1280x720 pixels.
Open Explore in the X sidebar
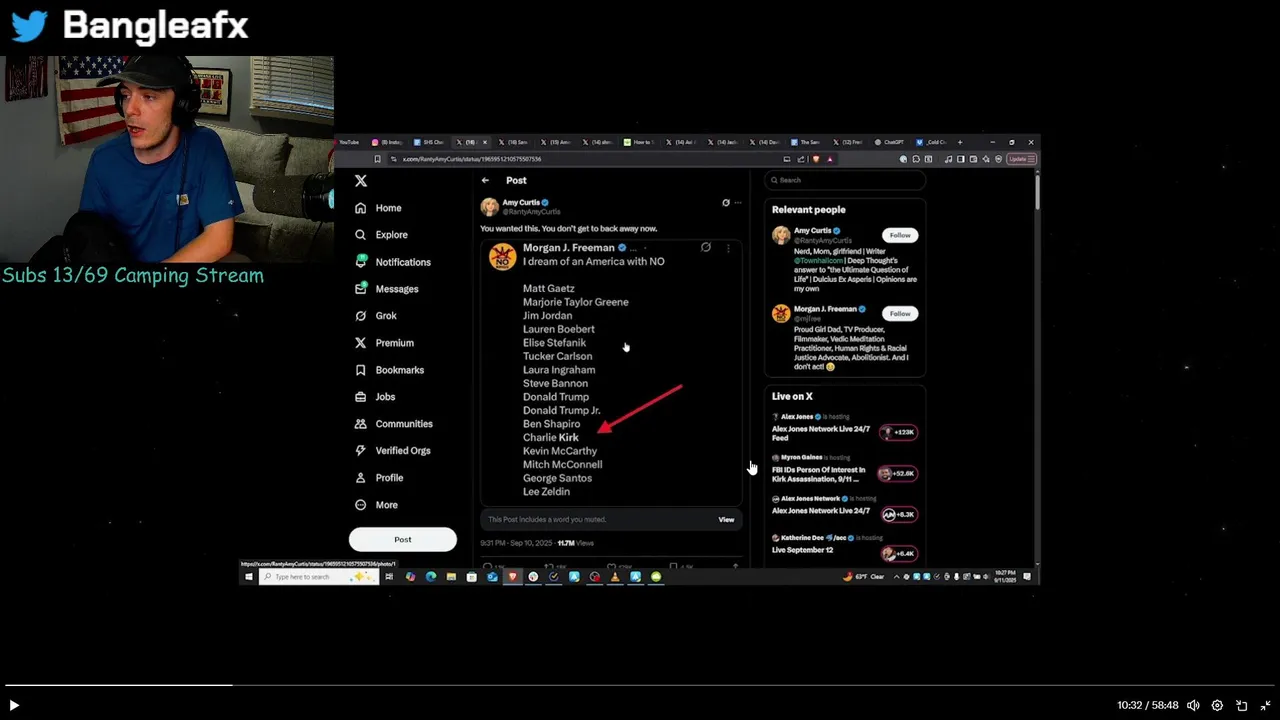pyautogui.click(x=381, y=235)
